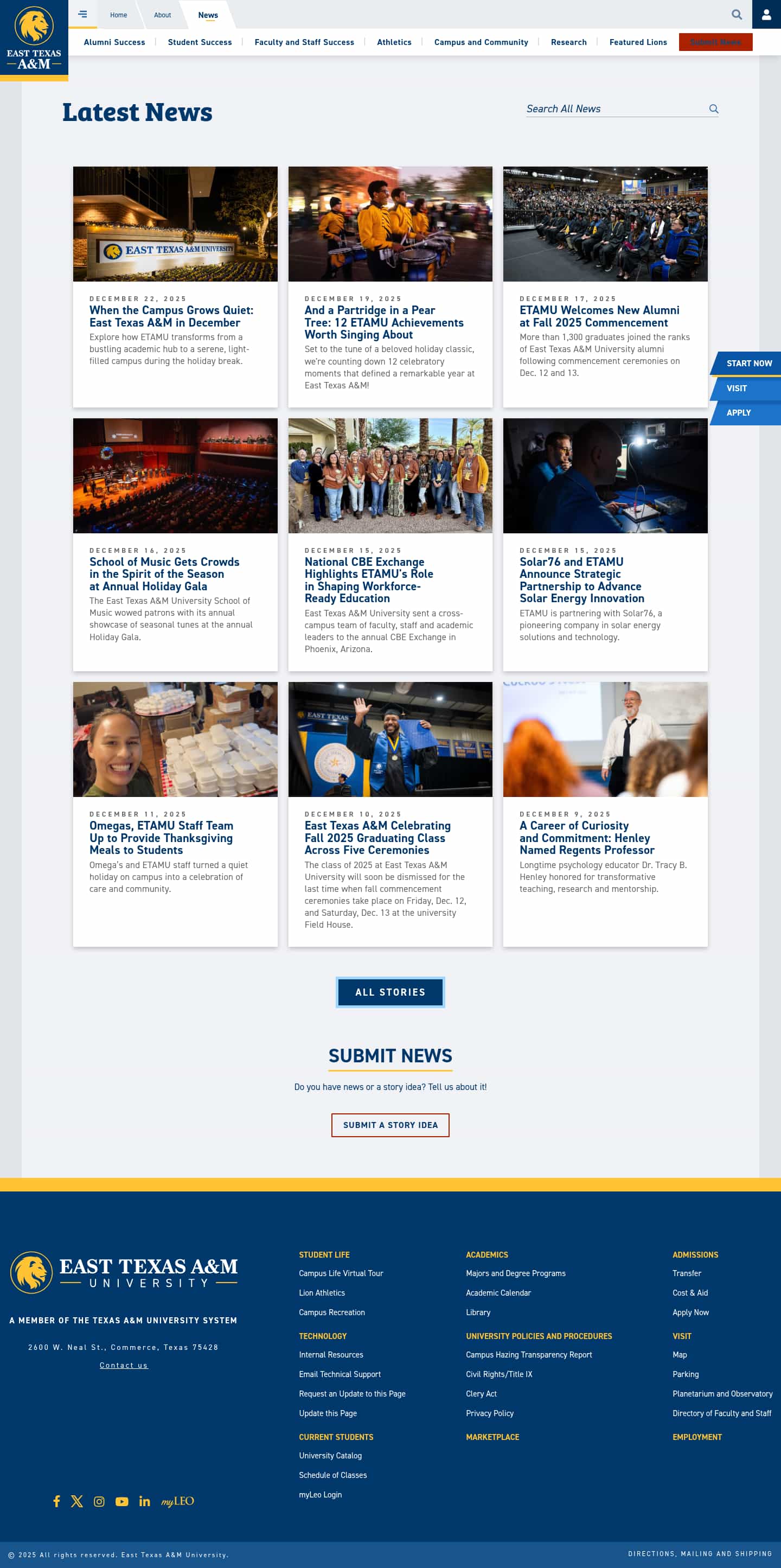Open drumline photo thumbnail
The image size is (781, 1568).
(x=390, y=224)
